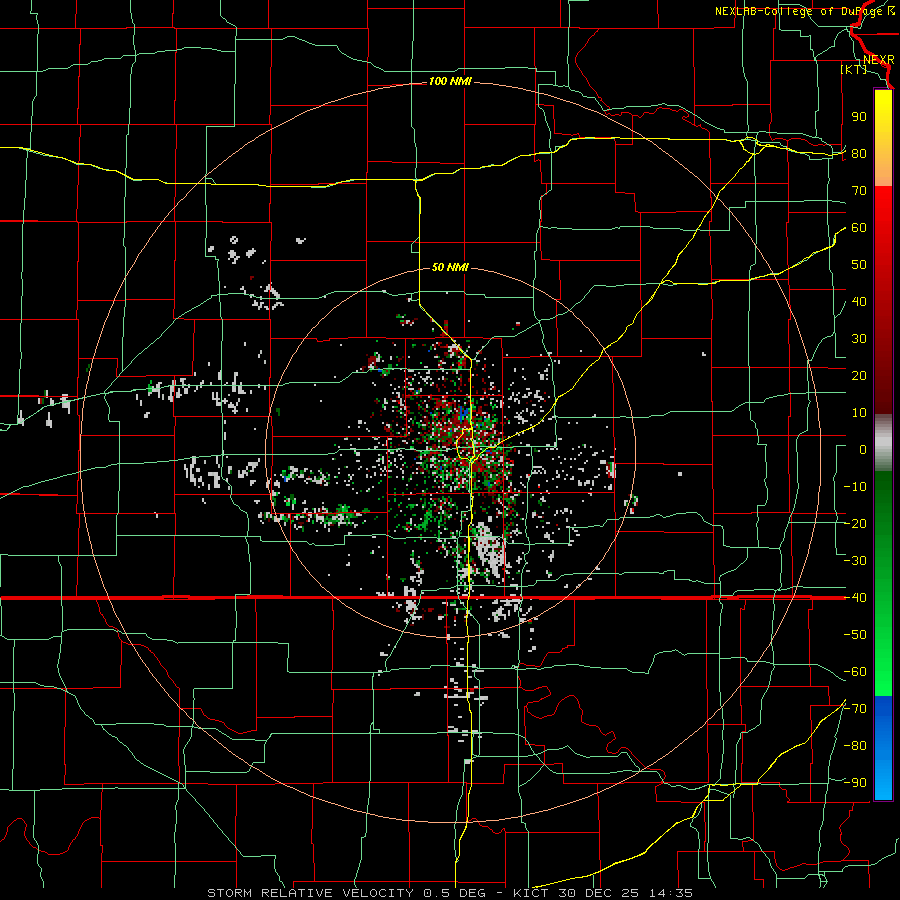Viewport: 900px width, 900px height.
Task: Click the 0 value on the velocity scale
Action: (x=863, y=450)
